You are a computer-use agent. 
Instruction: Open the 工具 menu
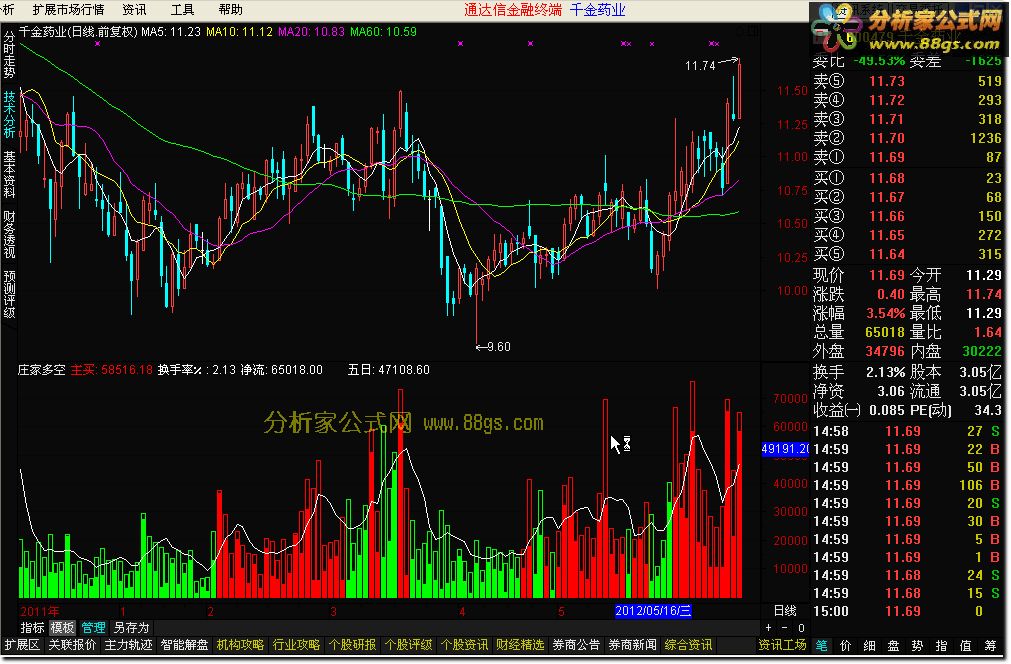pyautogui.click(x=182, y=10)
